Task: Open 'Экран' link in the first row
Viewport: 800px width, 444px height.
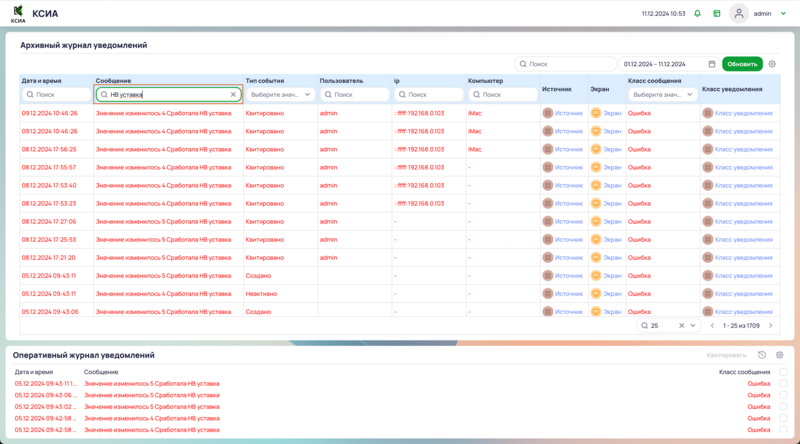Action: [x=606, y=113]
